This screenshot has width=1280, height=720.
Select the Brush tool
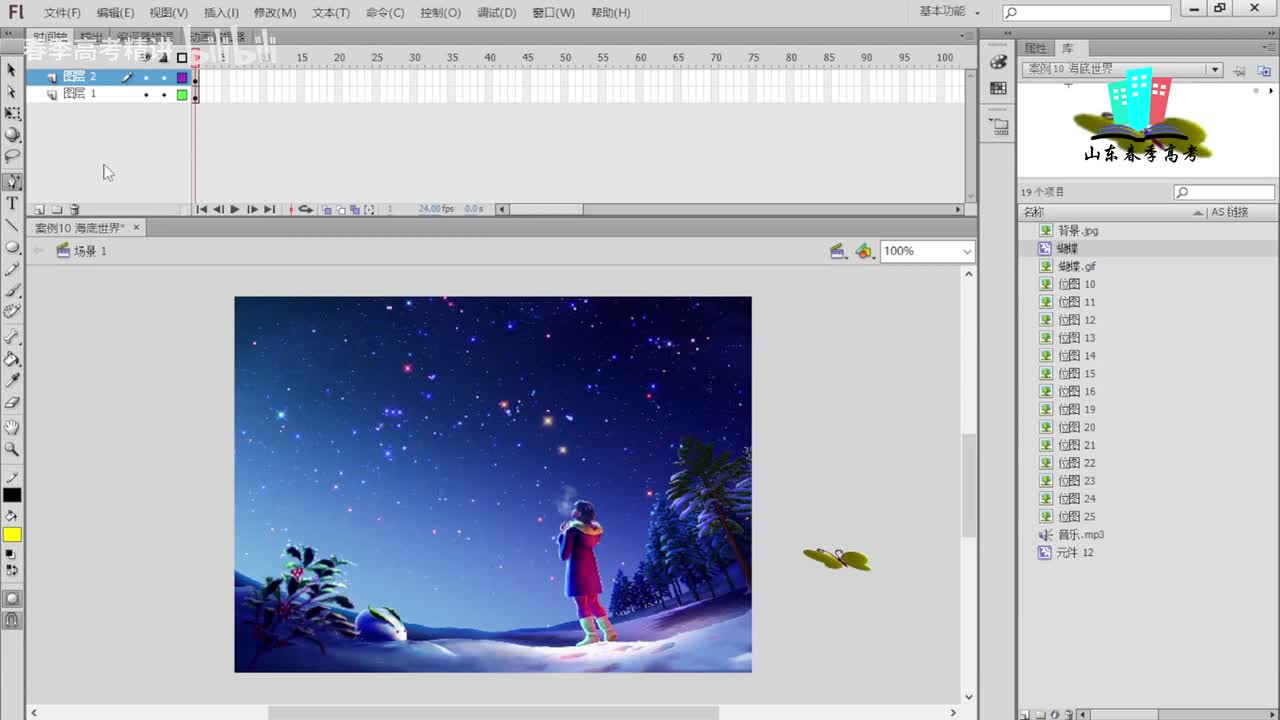click(12, 291)
